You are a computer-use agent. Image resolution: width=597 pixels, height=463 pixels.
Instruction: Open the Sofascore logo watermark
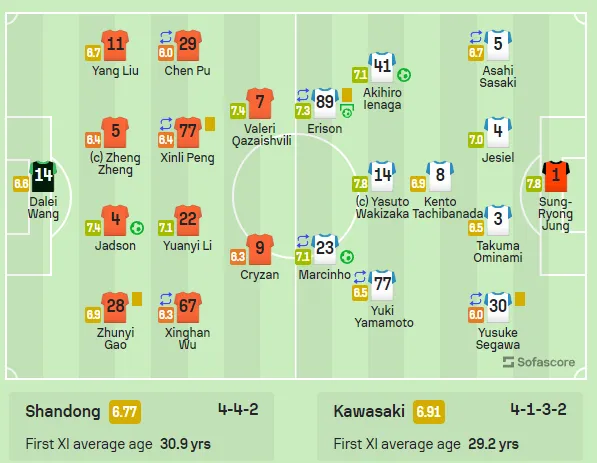pos(539,362)
